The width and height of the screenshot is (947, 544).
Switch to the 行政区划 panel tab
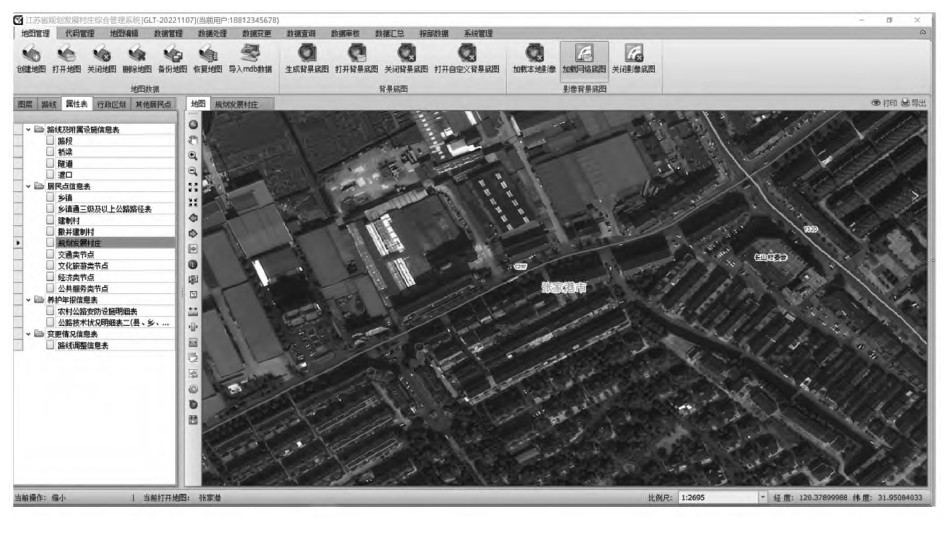[x=111, y=104]
